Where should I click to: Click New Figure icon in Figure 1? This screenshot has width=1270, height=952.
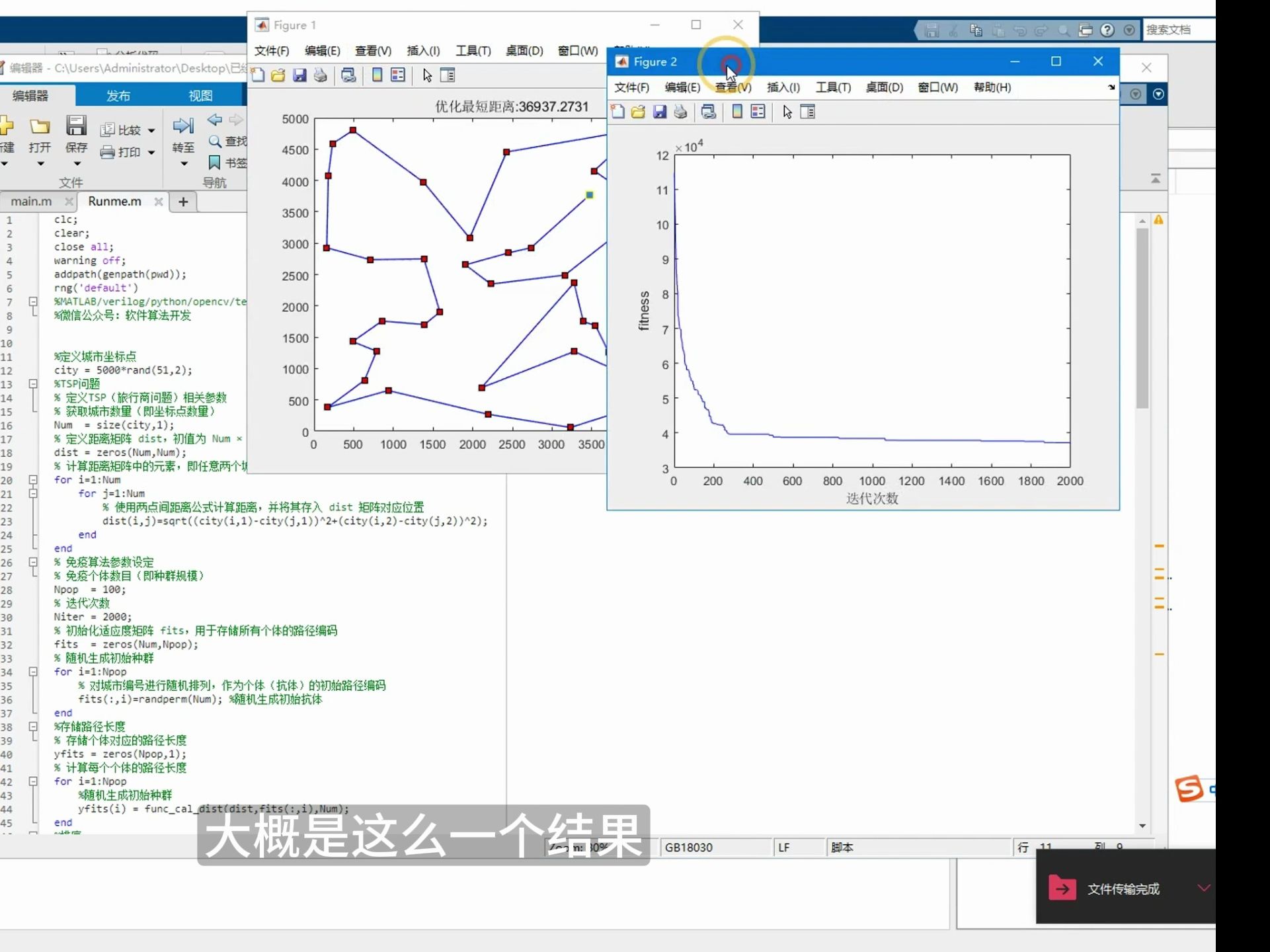click(x=258, y=75)
